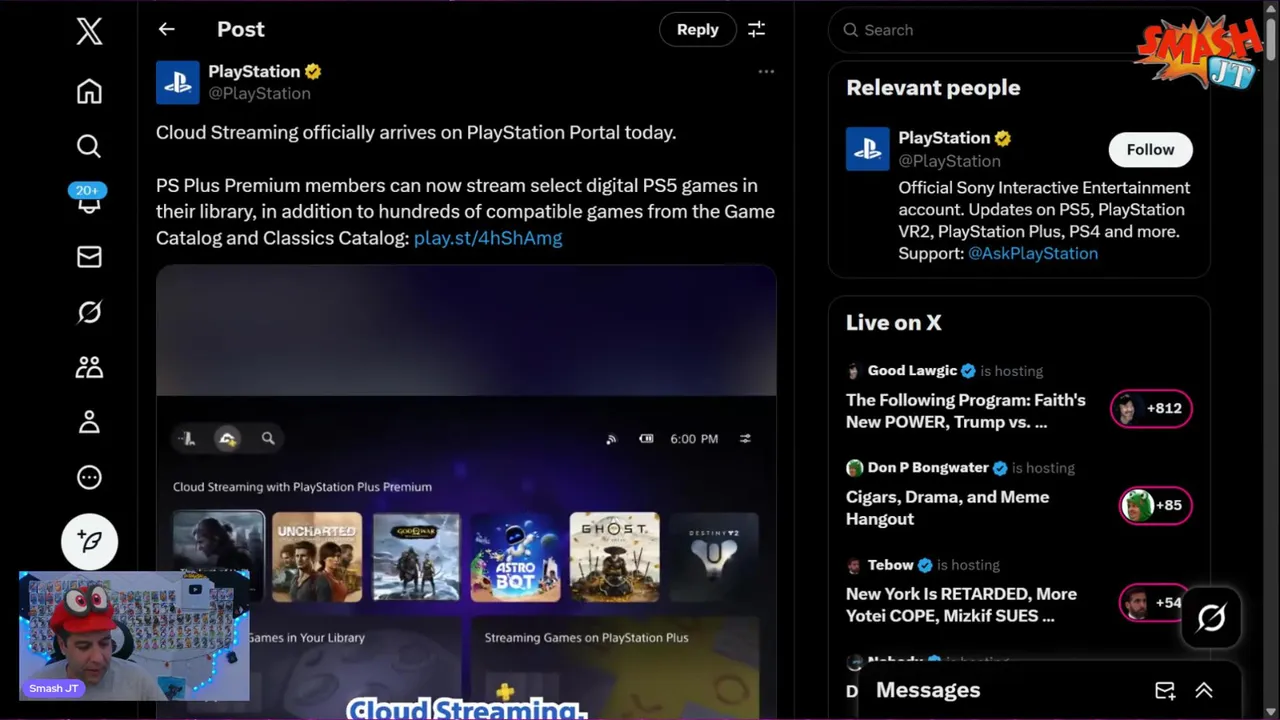Join Tebow live space +54
Image resolution: width=1280 pixels, height=720 pixels.
(1155, 602)
